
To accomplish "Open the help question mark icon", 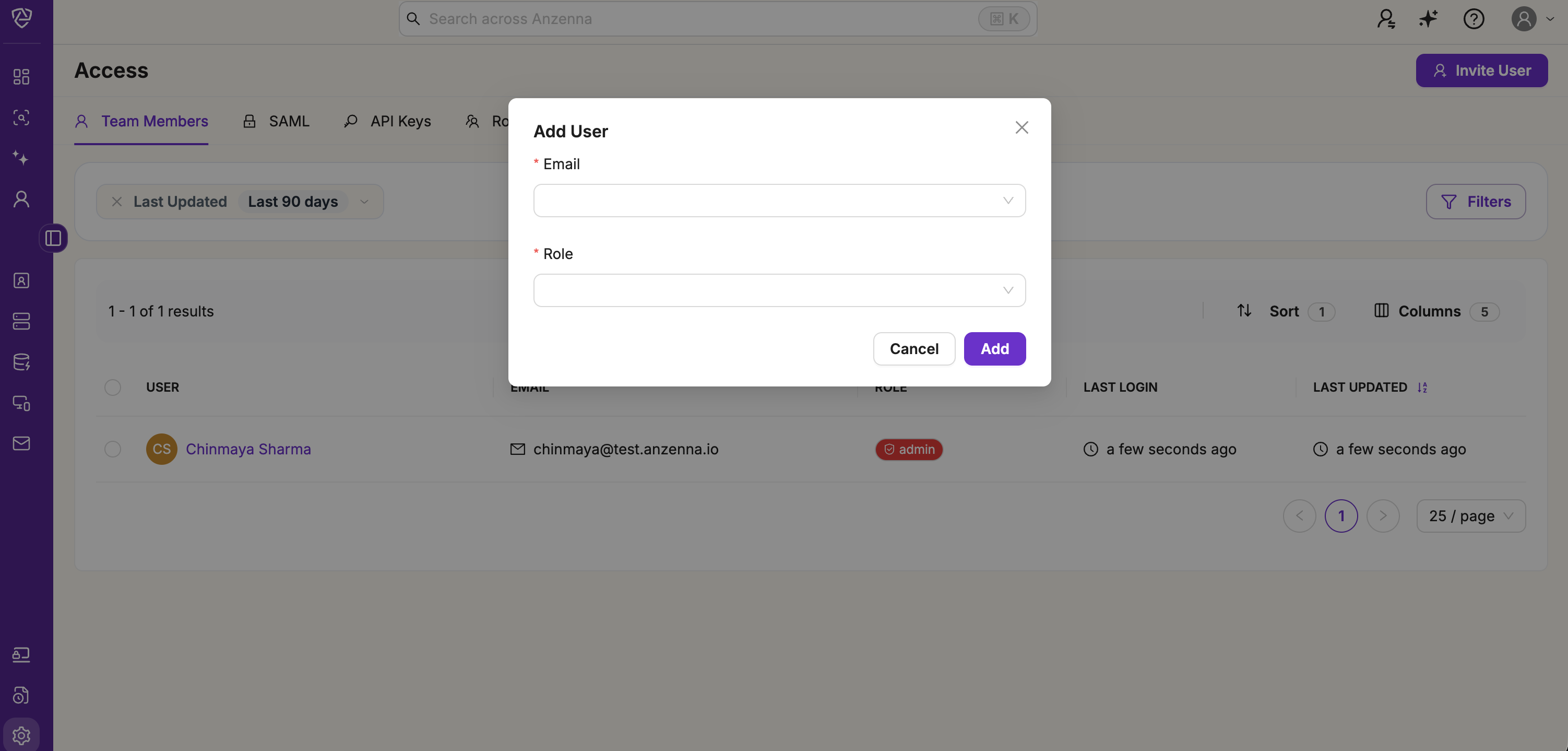I will click(x=1473, y=19).
